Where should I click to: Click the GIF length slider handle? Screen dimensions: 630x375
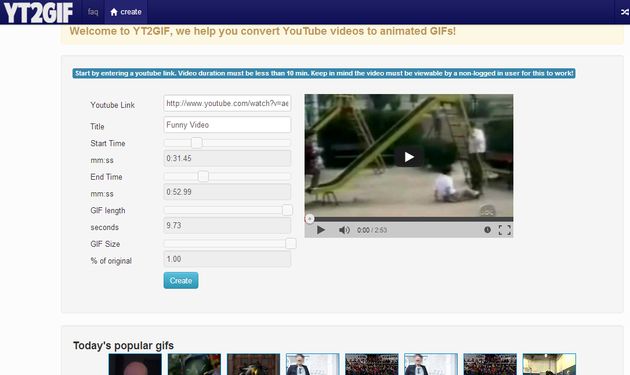287,210
